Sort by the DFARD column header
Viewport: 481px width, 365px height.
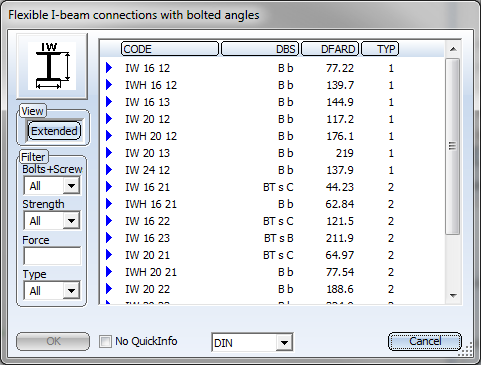click(x=330, y=49)
